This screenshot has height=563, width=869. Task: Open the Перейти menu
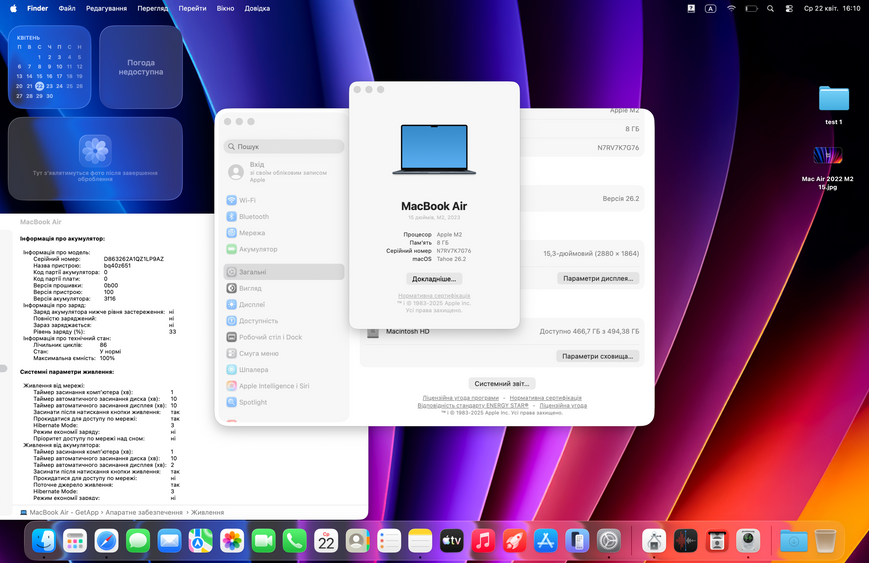click(192, 8)
